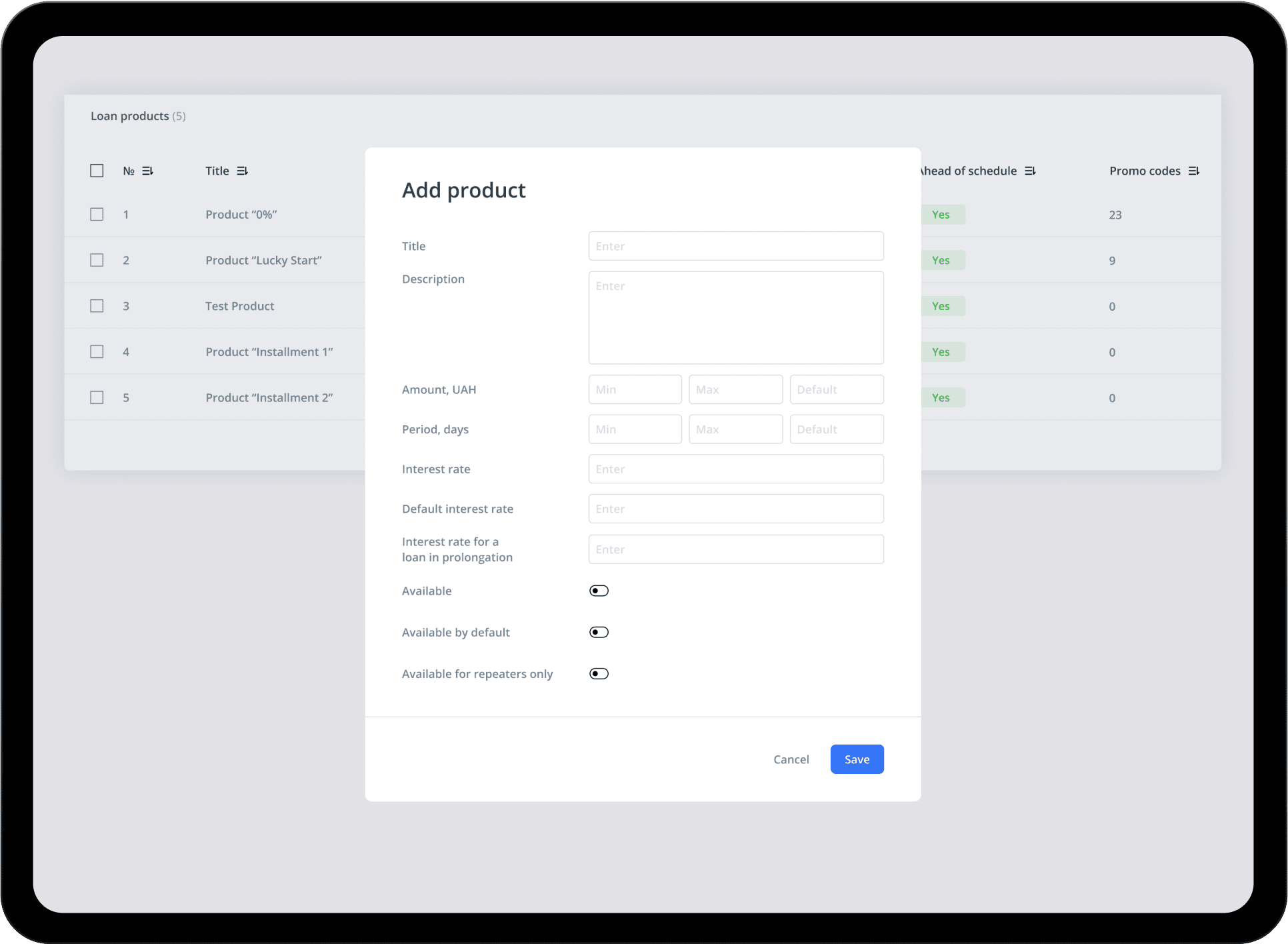Click the Save button
1288x944 pixels.
click(x=857, y=759)
